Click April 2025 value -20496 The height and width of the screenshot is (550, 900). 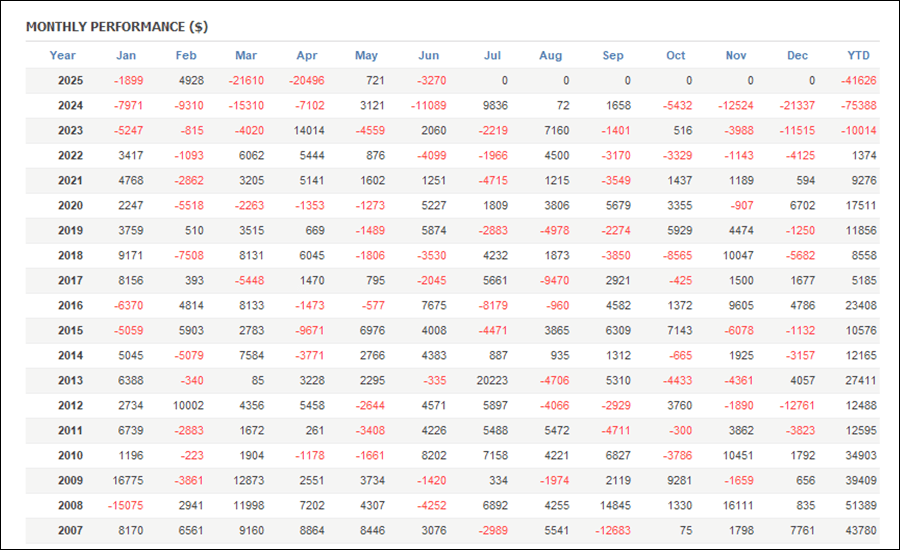(x=307, y=80)
